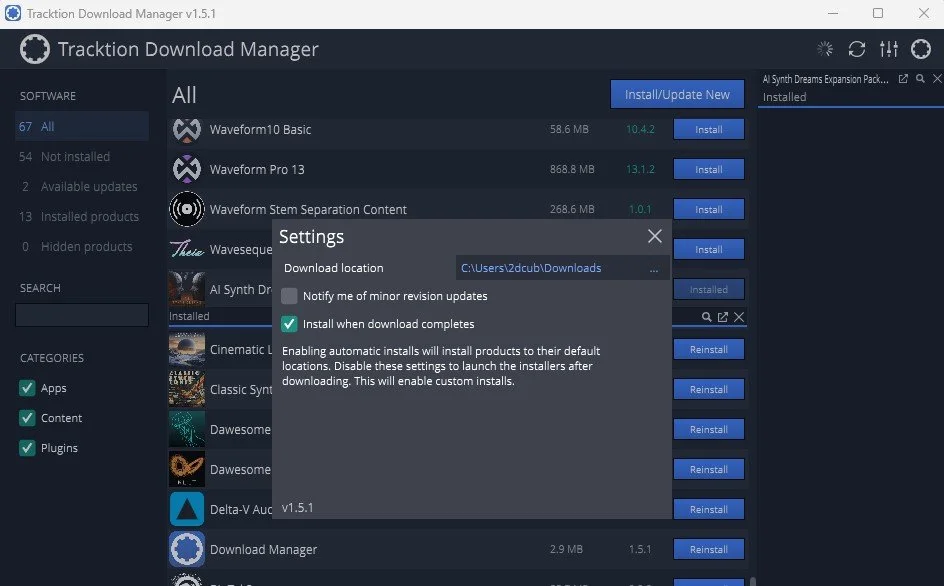Install Waveform10 Basic
The image size is (944, 586).
point(709,129)
